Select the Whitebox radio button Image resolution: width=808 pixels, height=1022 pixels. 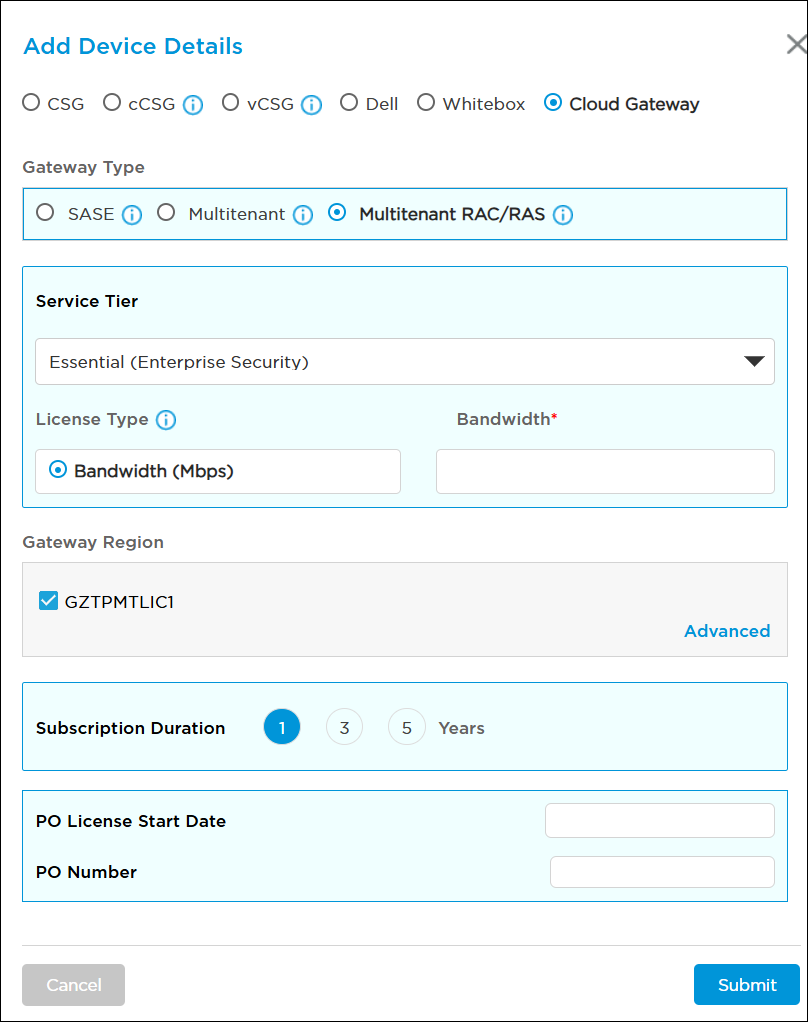coord(426,103)
